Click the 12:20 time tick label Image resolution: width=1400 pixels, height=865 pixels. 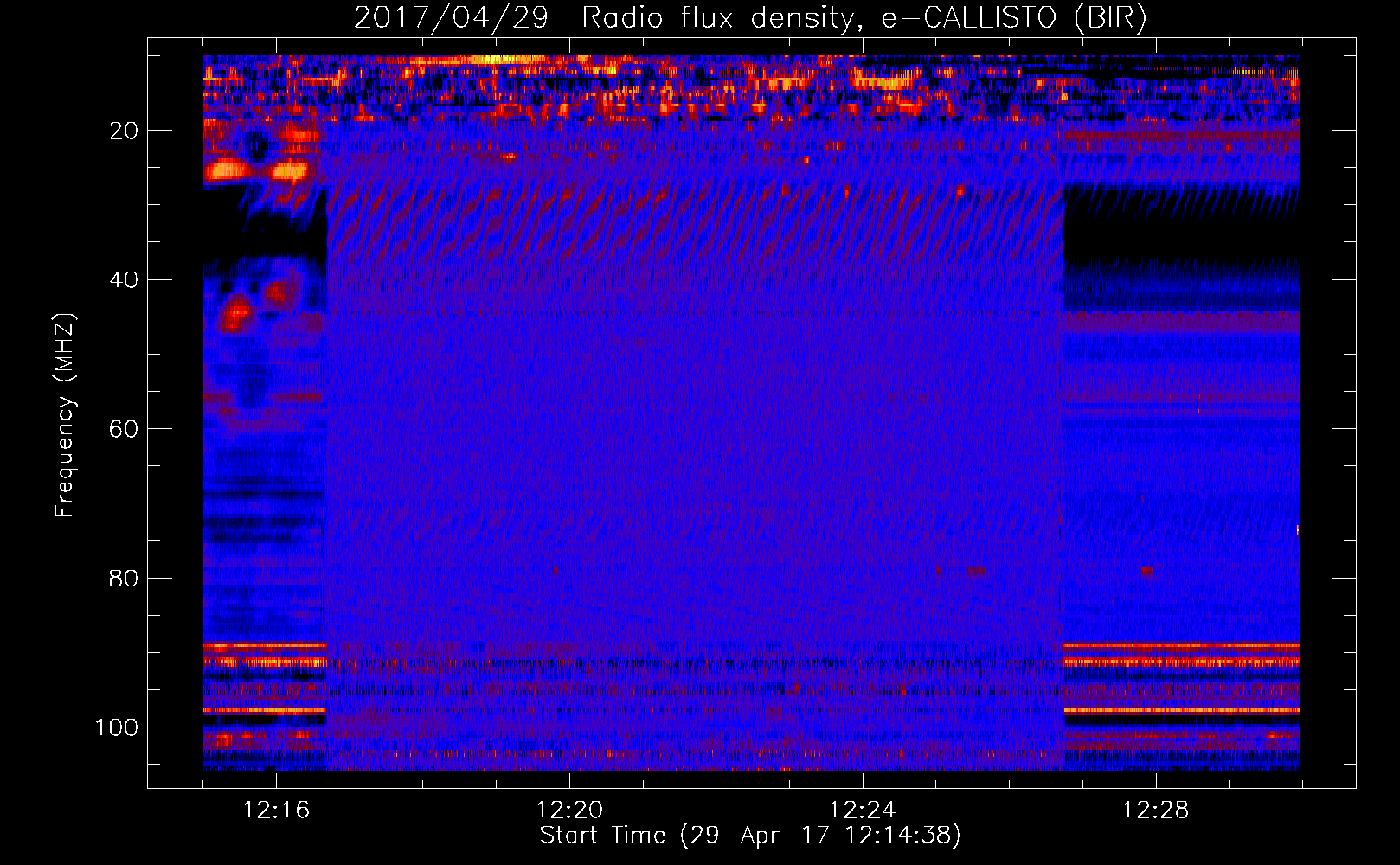click(569, 810)
